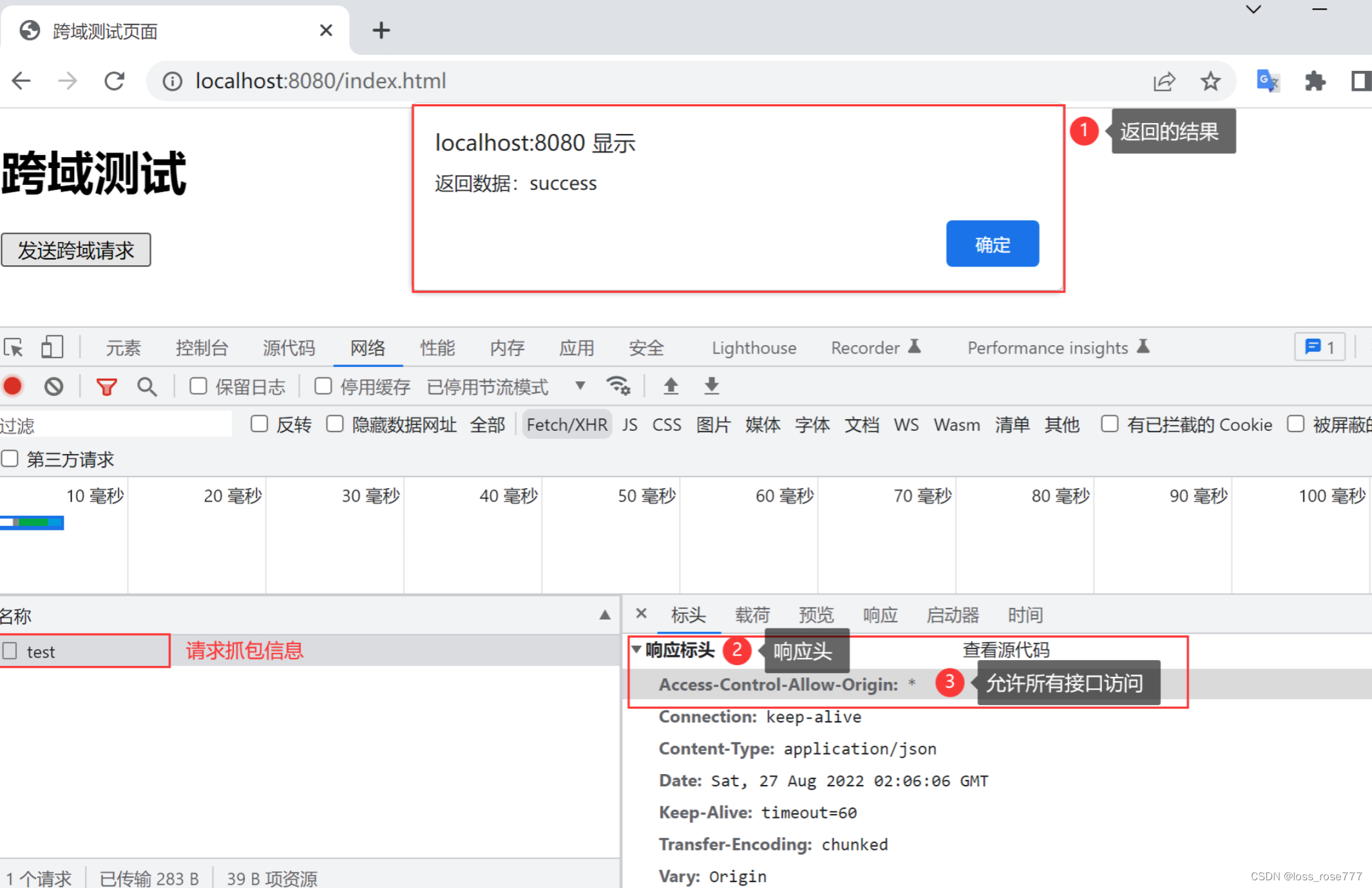The width and height of the screenshot is (1372, 888).
Task: Reload the localhost page
Action: (x=115, y=81)
